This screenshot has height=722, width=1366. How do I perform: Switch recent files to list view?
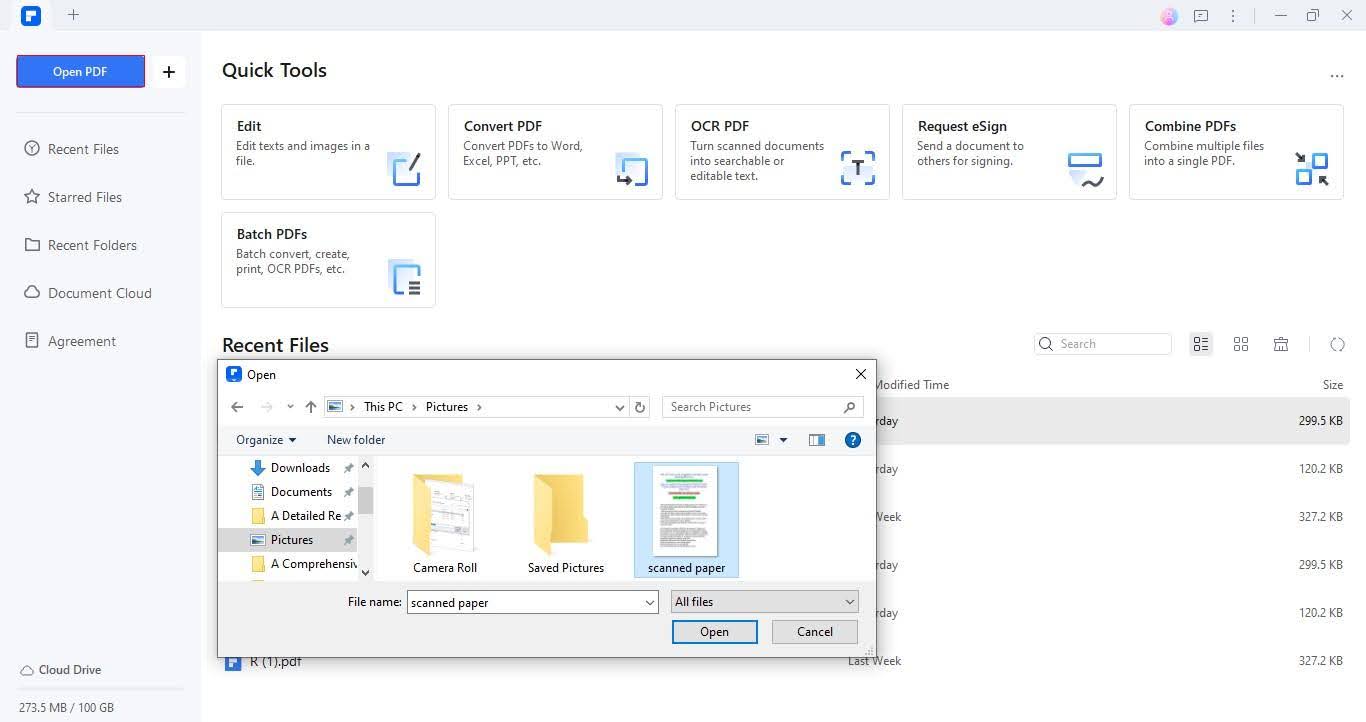point(1201,344)
